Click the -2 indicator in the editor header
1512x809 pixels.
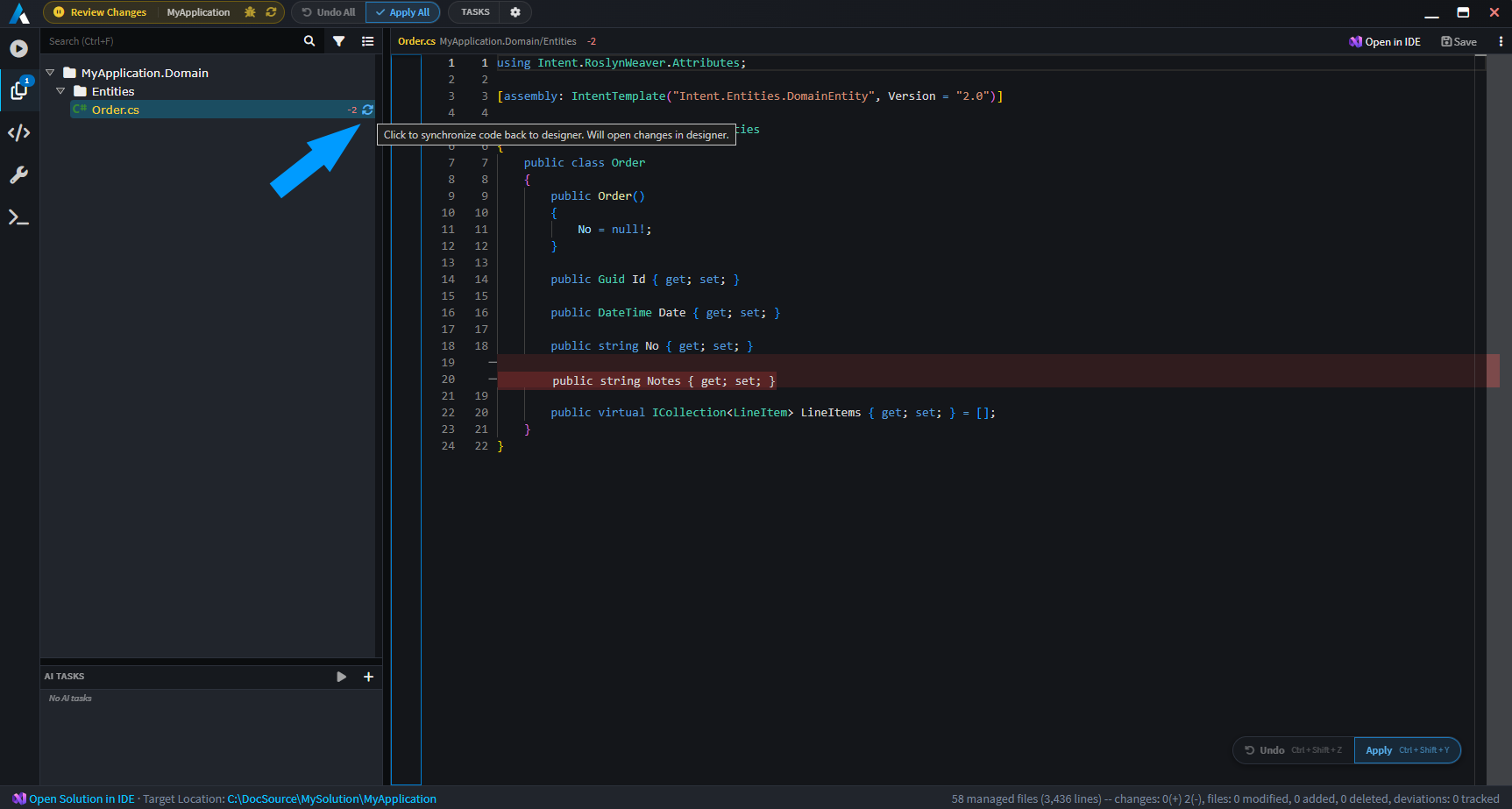(x=592, y=41)
